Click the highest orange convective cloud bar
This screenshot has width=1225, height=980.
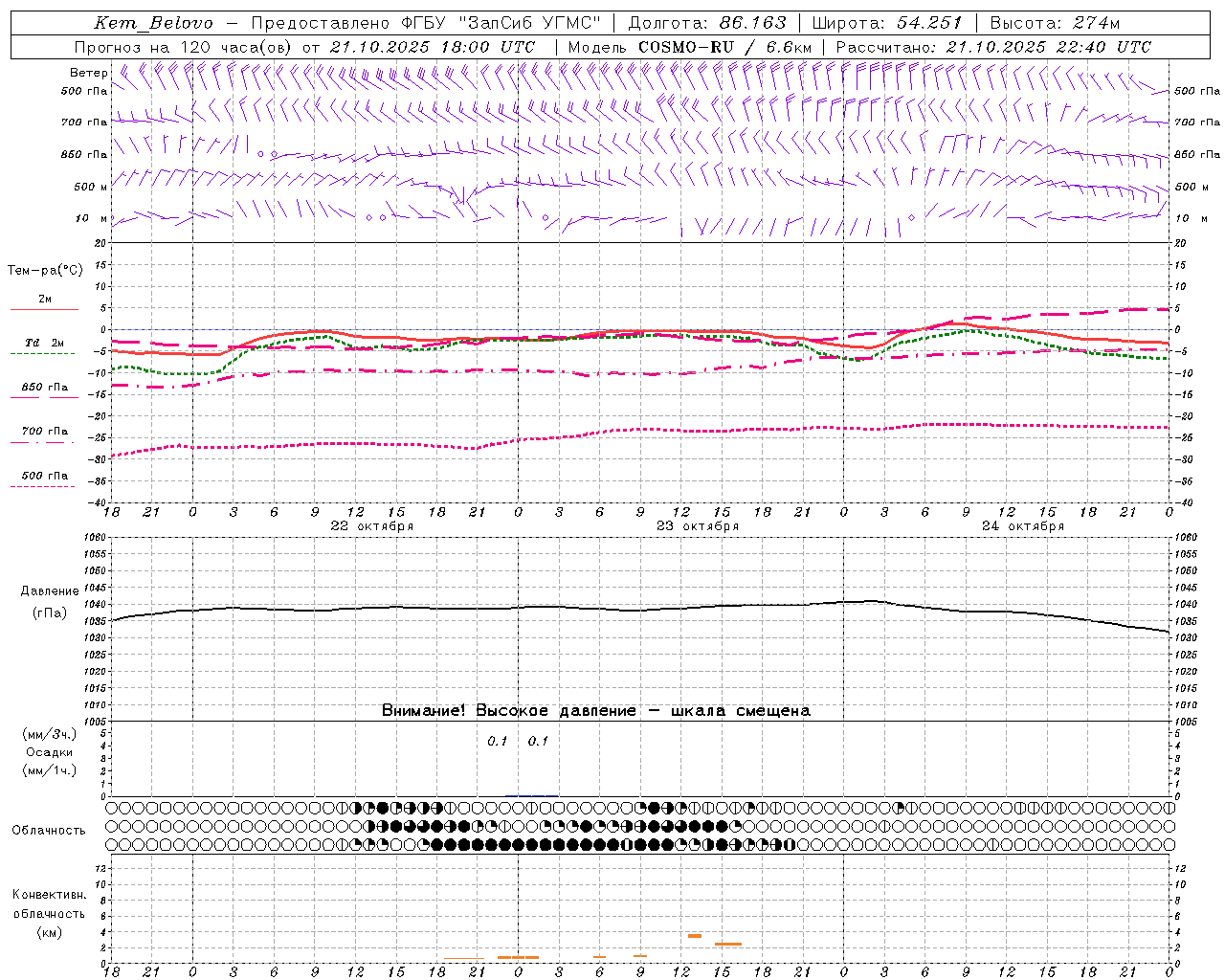point(695,935)
